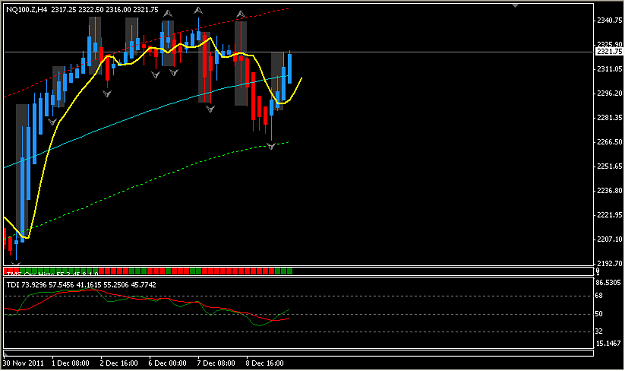Viewport: 625px width, 371px height.
Task: Click the 2 Dec 16:00 time label
Action: point(119,363)
